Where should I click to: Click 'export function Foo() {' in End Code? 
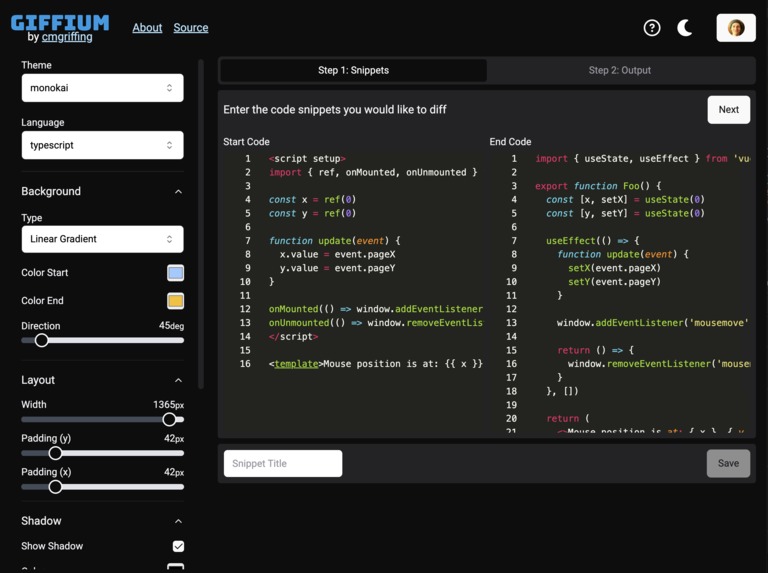point(598,186)
